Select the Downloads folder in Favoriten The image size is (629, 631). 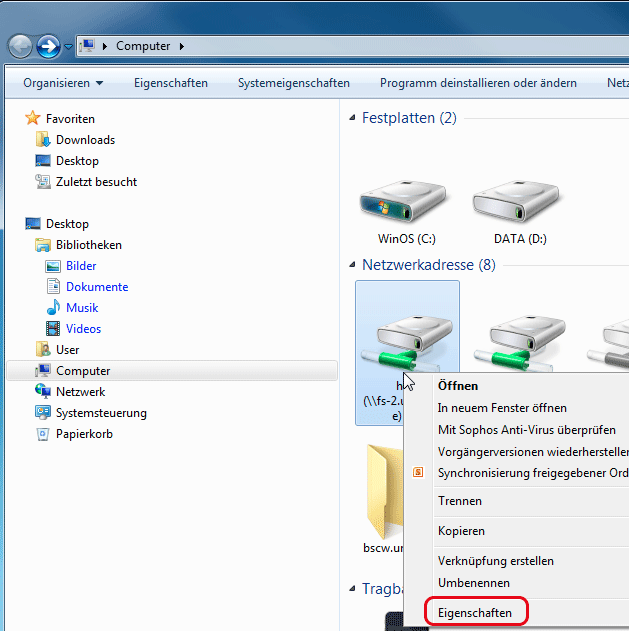tap(85, 140)
